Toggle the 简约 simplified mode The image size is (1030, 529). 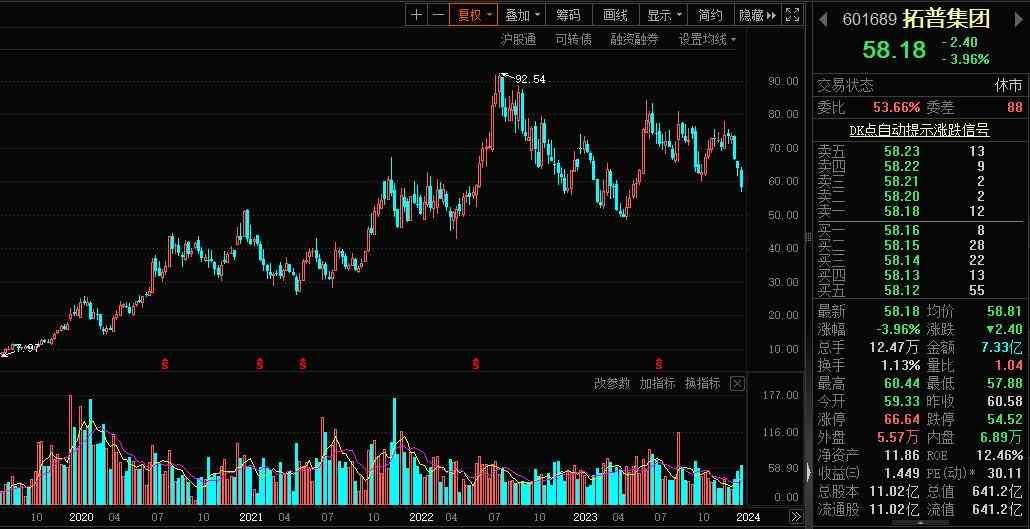(x=710, y=15)
